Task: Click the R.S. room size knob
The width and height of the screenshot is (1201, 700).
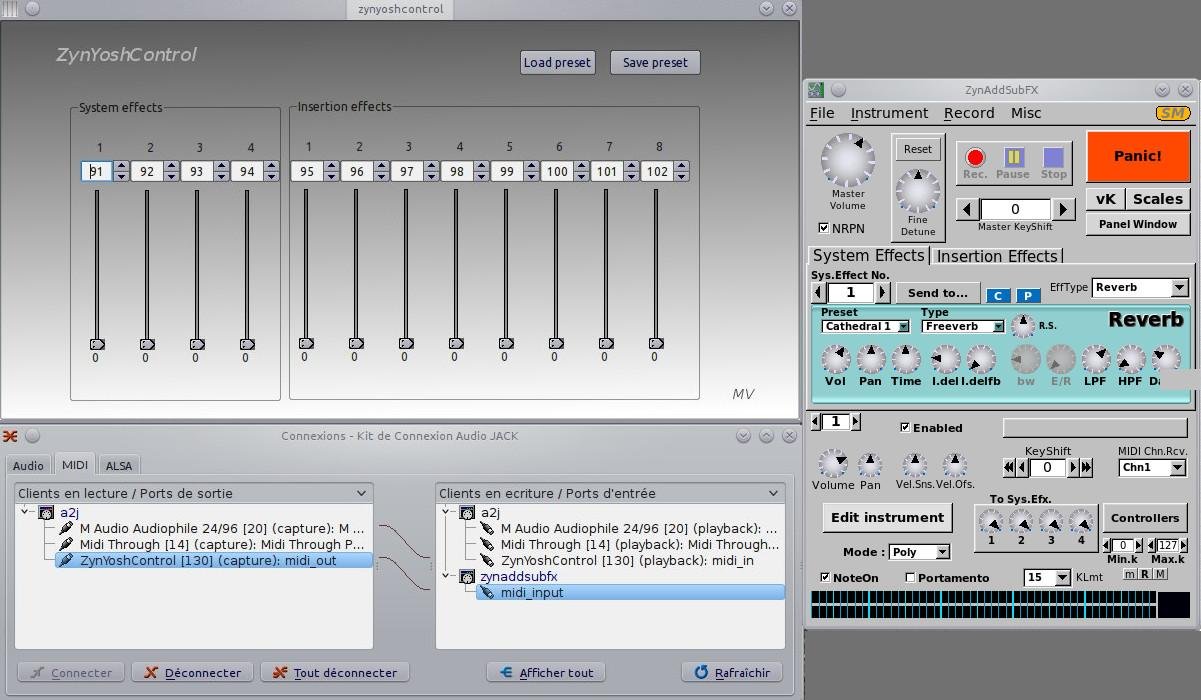Action: click(x=1023, y=326)
